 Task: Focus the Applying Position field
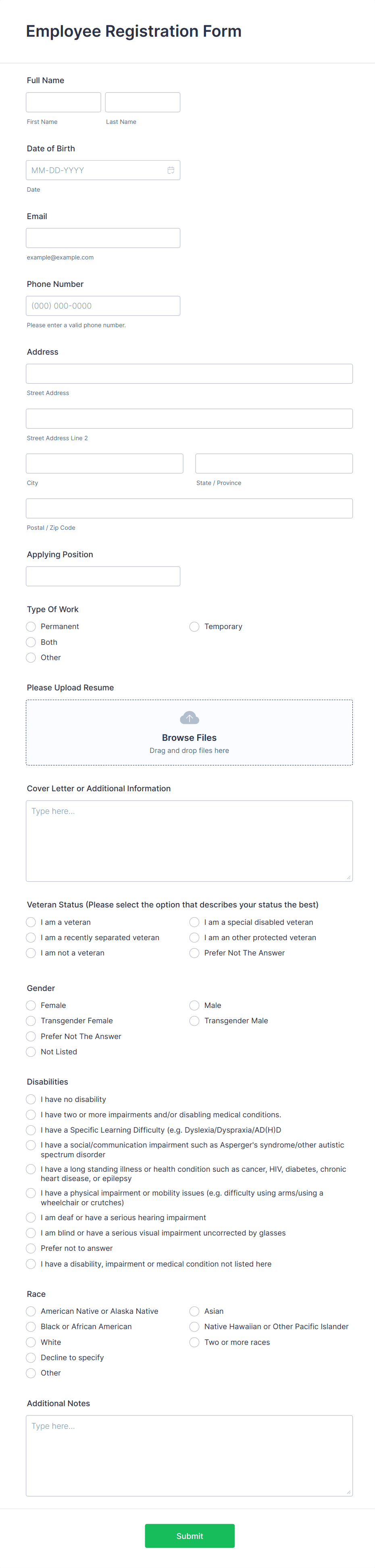[x=102, y=576]
